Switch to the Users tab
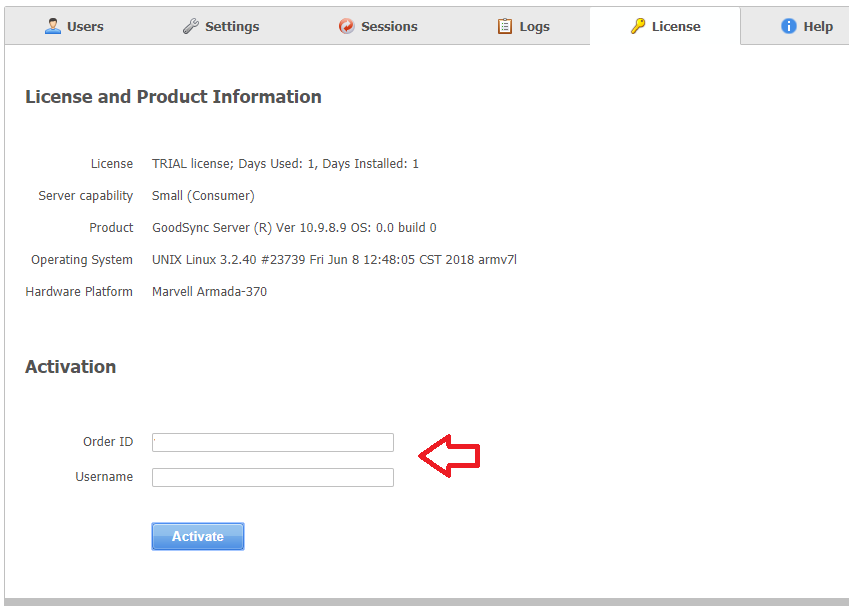 click(x=85, y=27)
